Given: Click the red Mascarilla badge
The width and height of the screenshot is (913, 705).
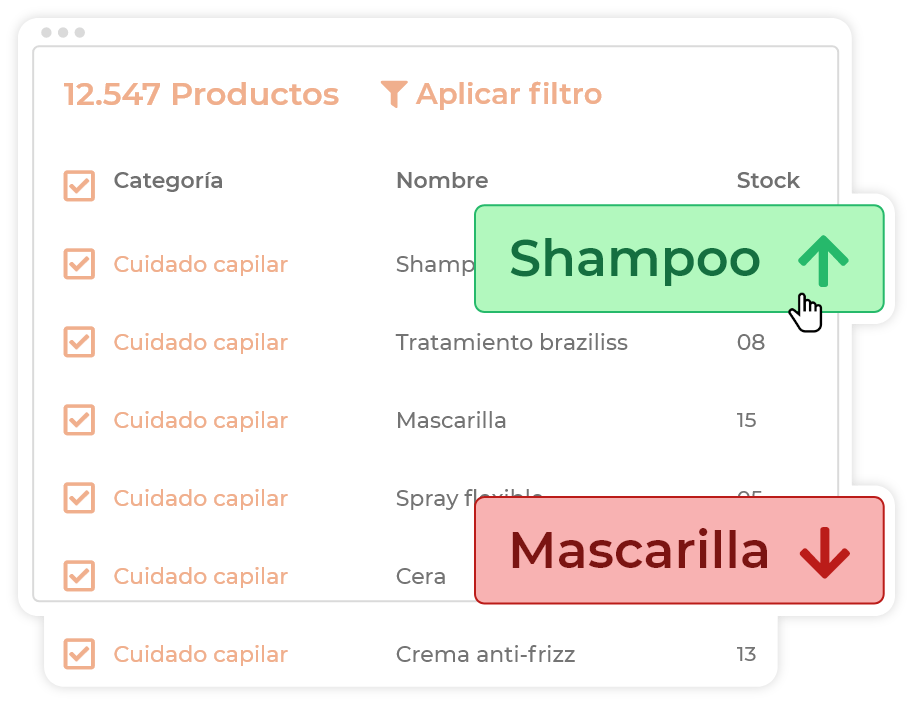Looking at the screenshot, I should pyautogui.click(x=639, y=550).
